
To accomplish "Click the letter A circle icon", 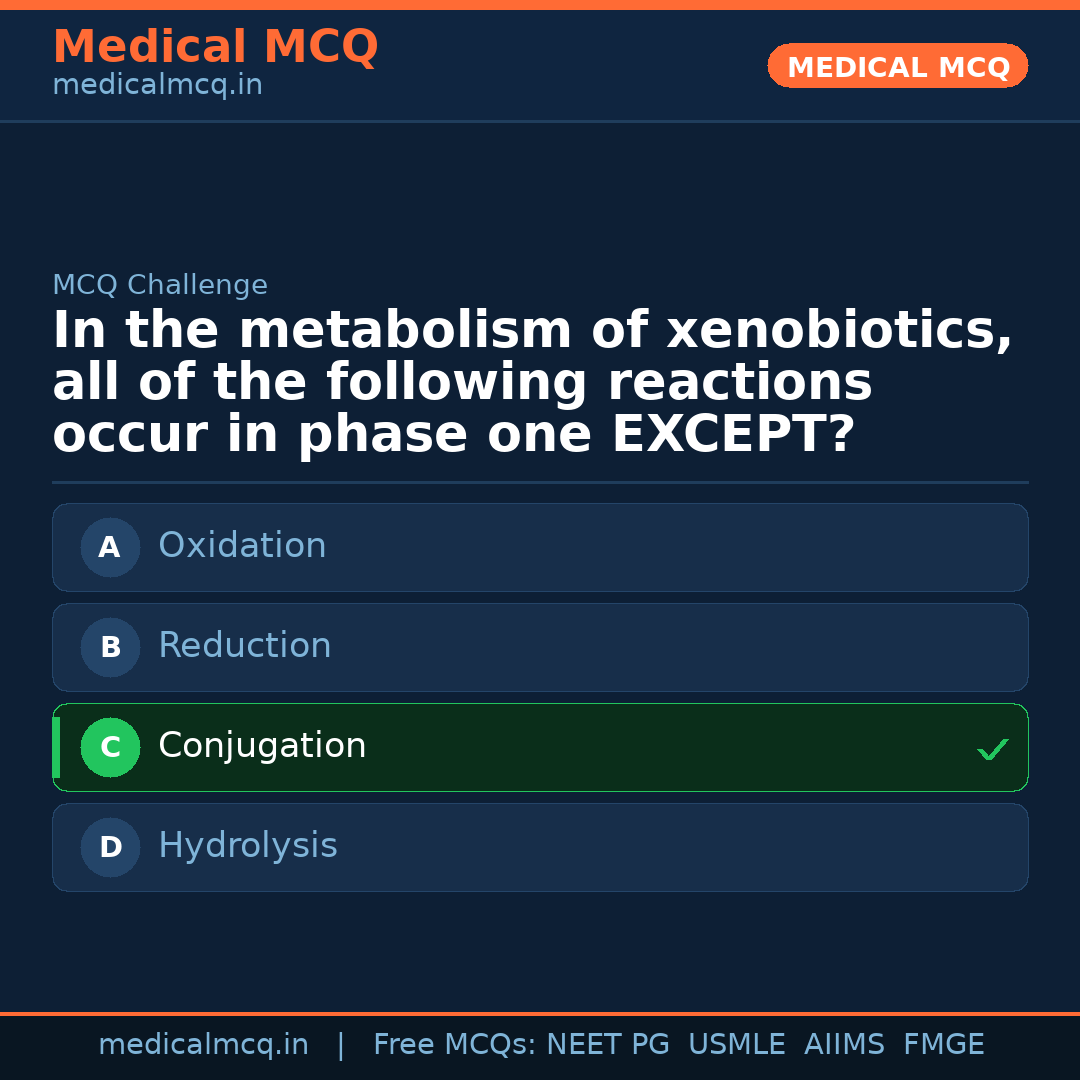I will (110, 547).
